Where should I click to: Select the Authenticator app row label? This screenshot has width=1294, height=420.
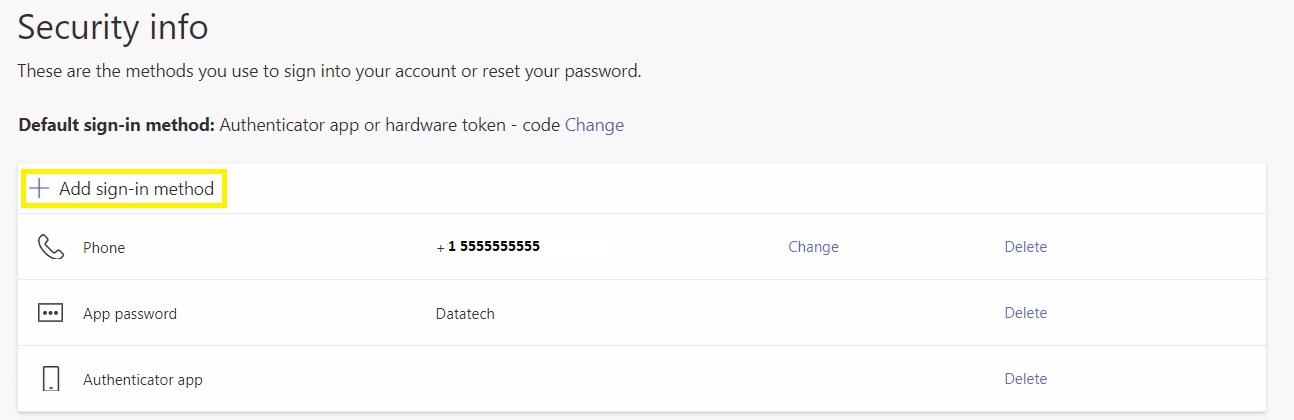pyautogui.click(x=143, y=380)
